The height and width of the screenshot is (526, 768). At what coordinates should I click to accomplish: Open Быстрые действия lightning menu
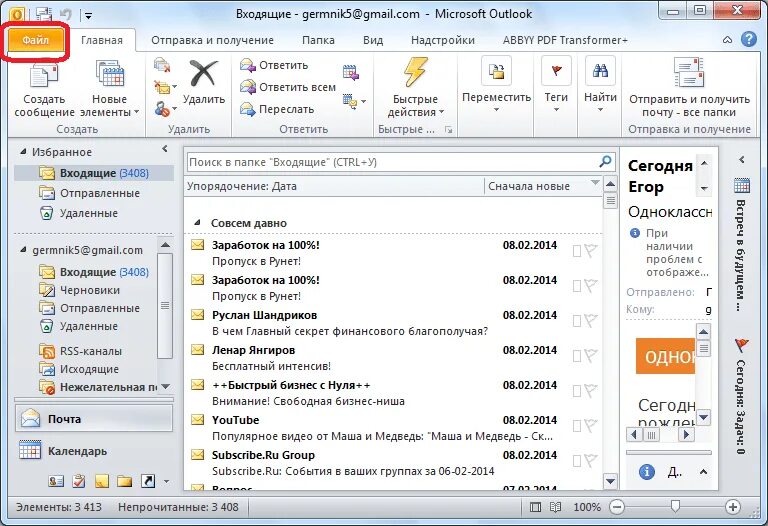[x=415, y=88]
